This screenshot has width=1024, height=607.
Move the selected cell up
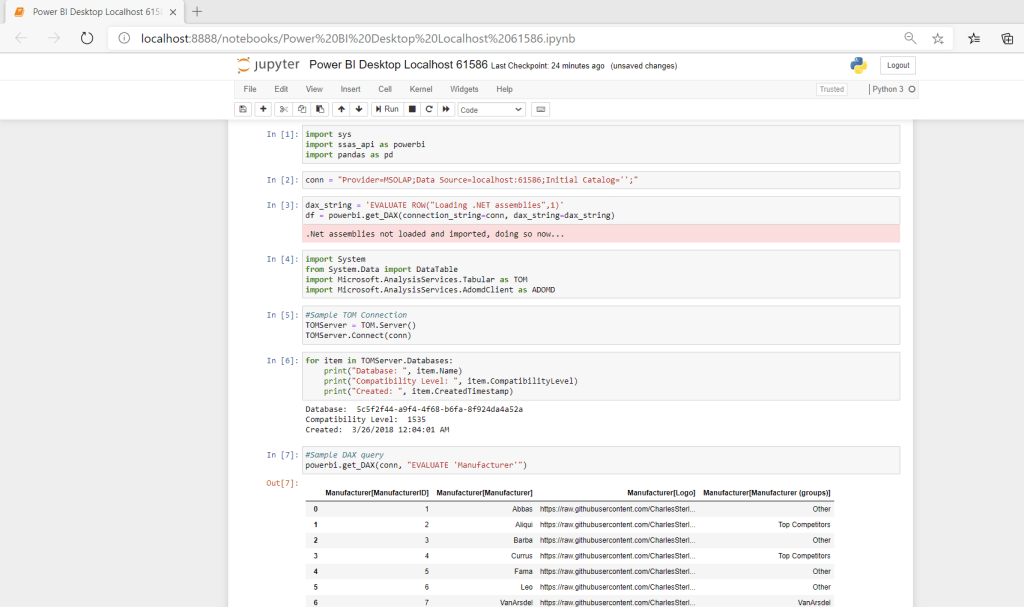click(342, 109)
